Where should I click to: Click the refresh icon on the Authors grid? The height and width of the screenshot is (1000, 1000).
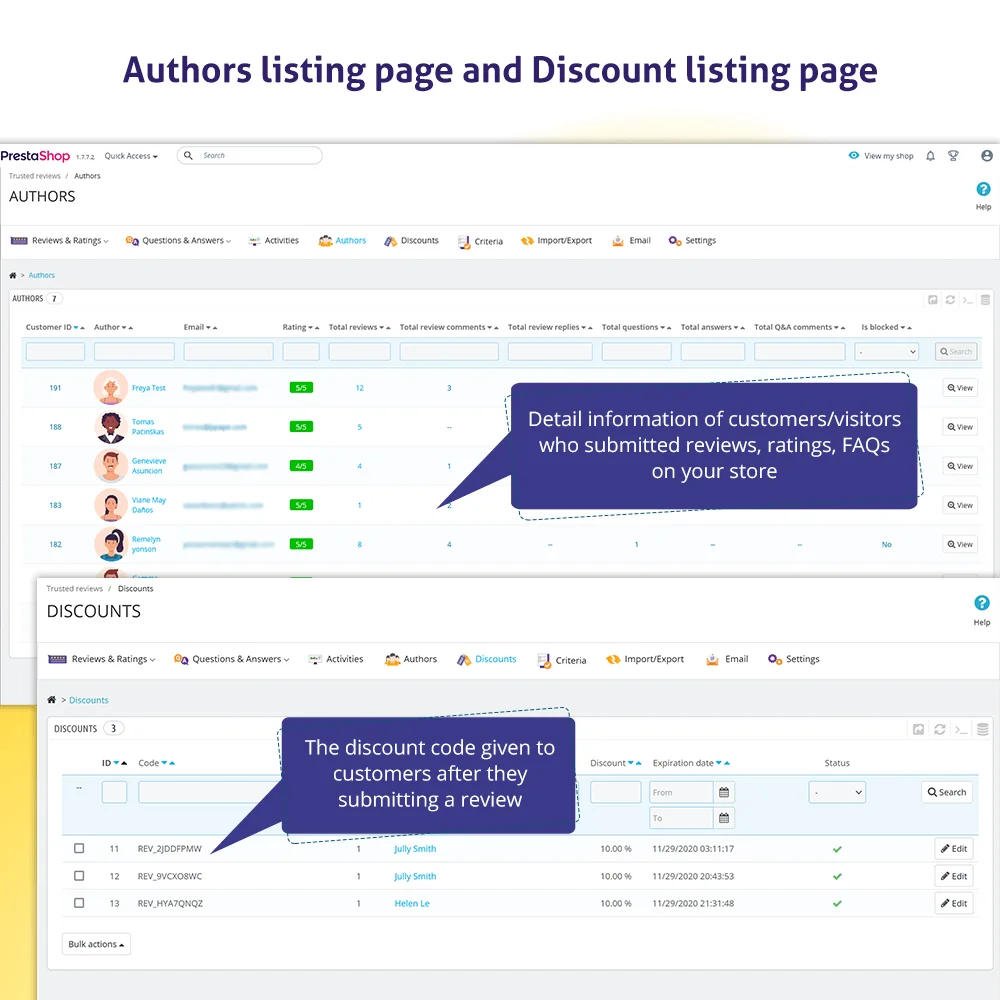950,299
